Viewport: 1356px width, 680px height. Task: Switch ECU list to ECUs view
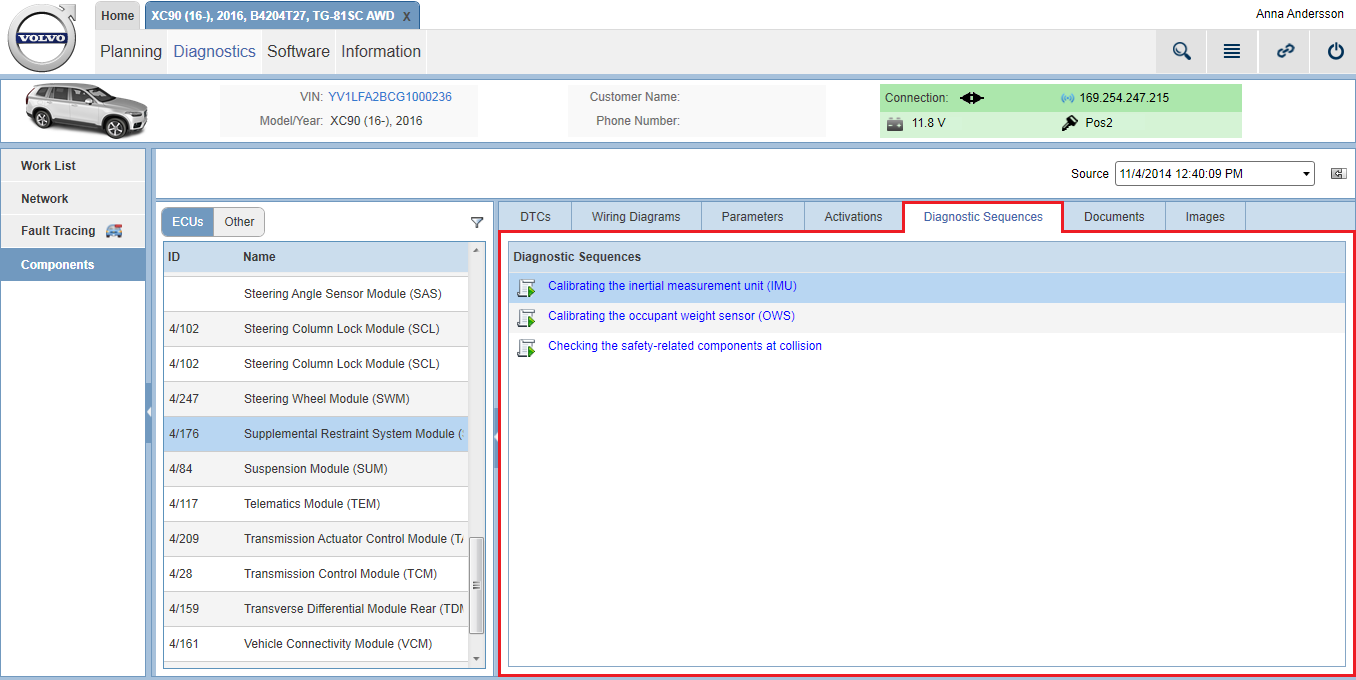[x=188, y=222]
